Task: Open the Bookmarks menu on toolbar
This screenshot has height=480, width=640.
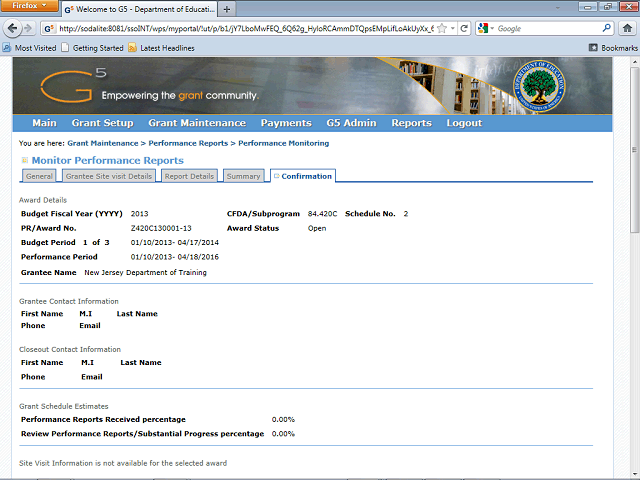Action: tap(613, 48)
